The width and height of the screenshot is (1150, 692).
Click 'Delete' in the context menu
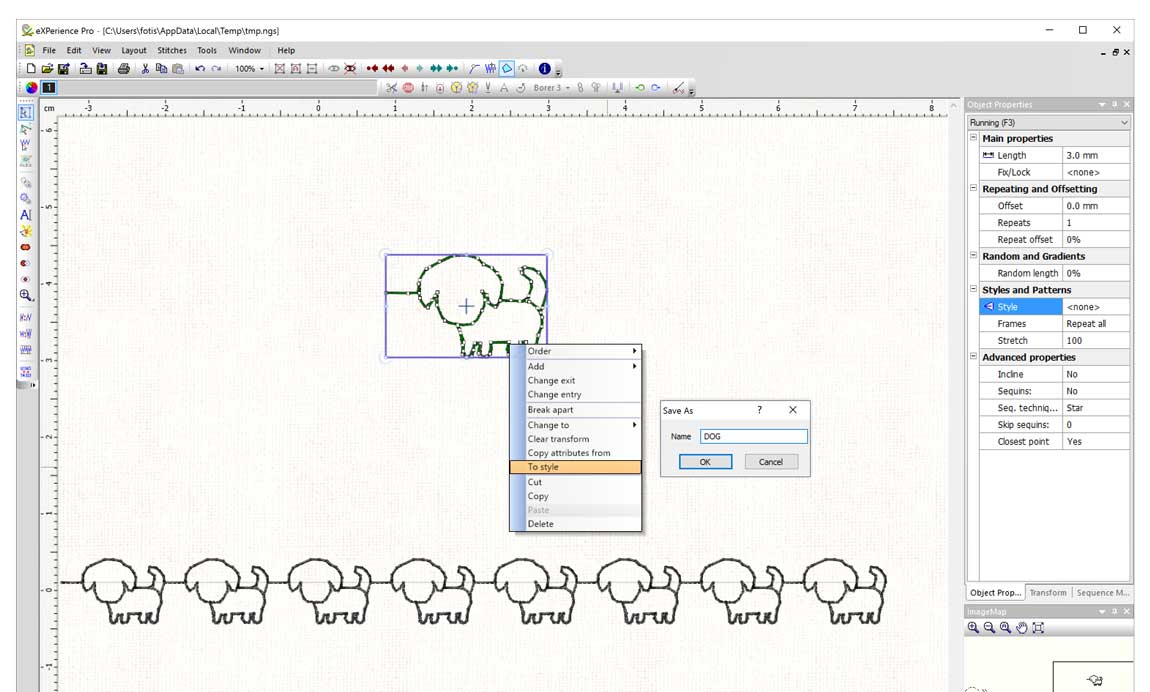pos(575,524)
